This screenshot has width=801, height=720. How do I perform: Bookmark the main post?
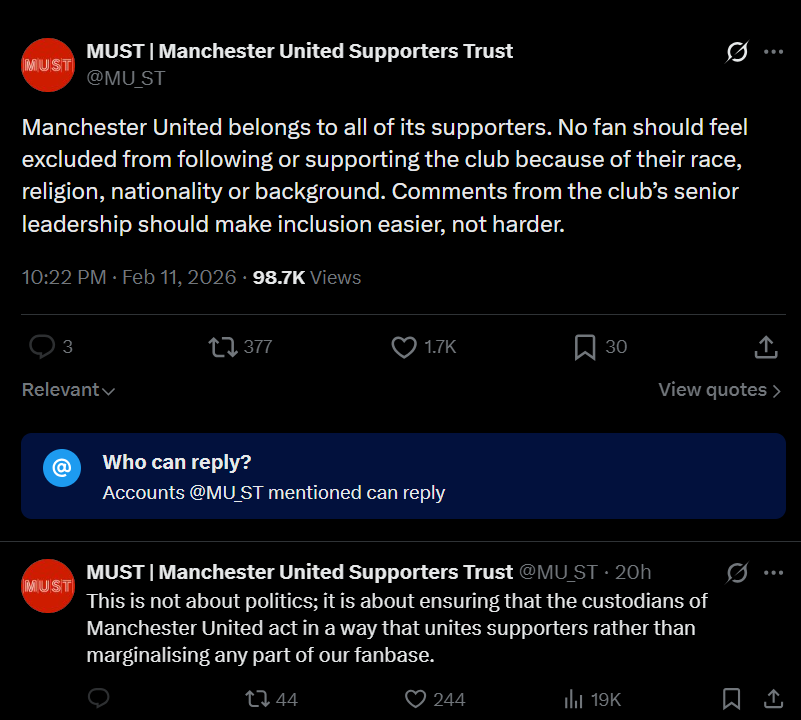585,346
